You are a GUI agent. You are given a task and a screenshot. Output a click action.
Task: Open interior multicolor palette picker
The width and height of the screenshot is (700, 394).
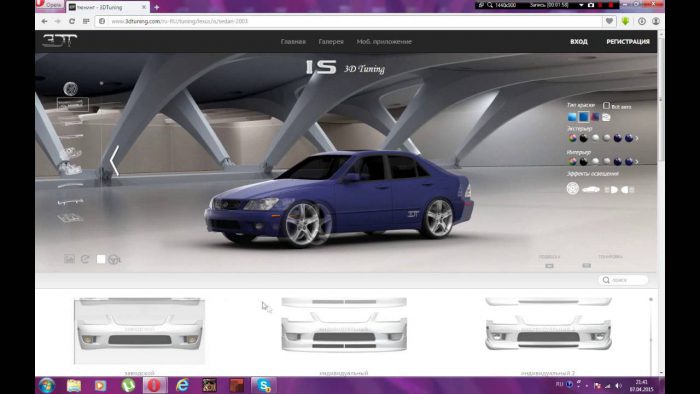[572, 162]
